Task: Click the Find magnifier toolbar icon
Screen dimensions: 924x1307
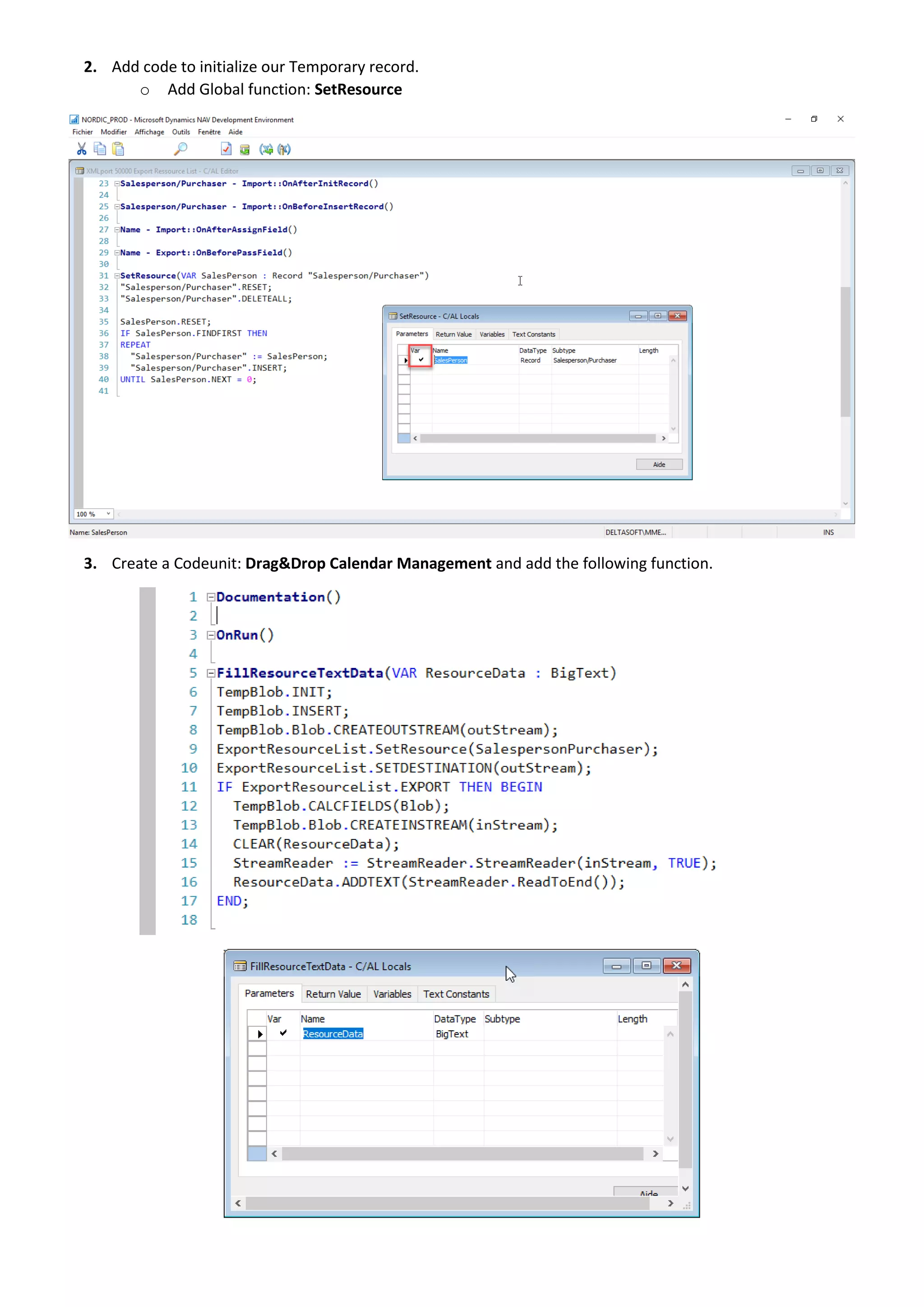Action: click(180, 149)
